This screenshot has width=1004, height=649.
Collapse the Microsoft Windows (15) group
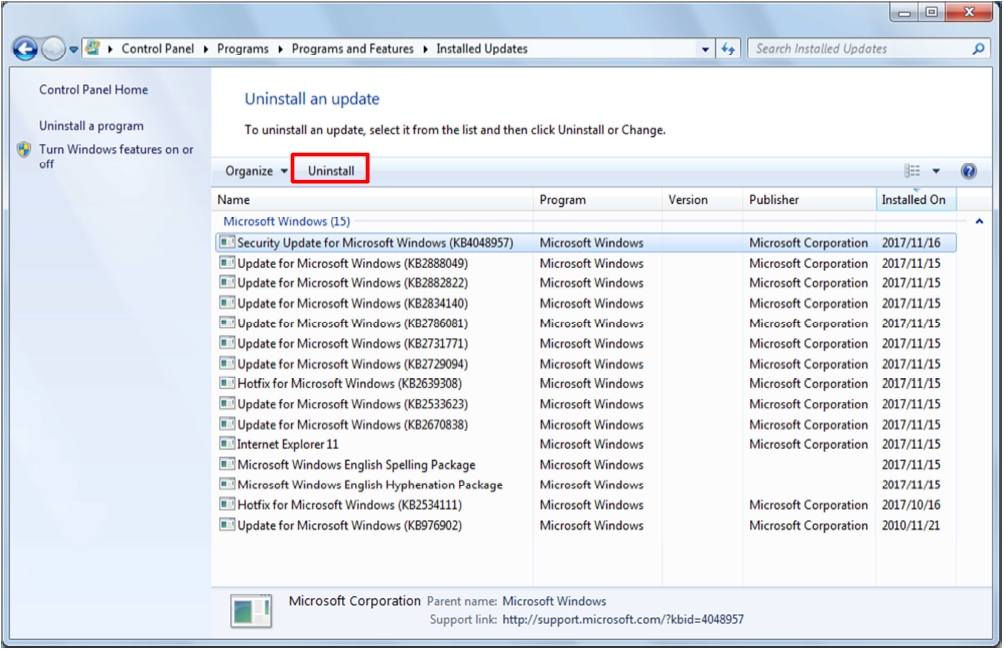pos(979,221)
